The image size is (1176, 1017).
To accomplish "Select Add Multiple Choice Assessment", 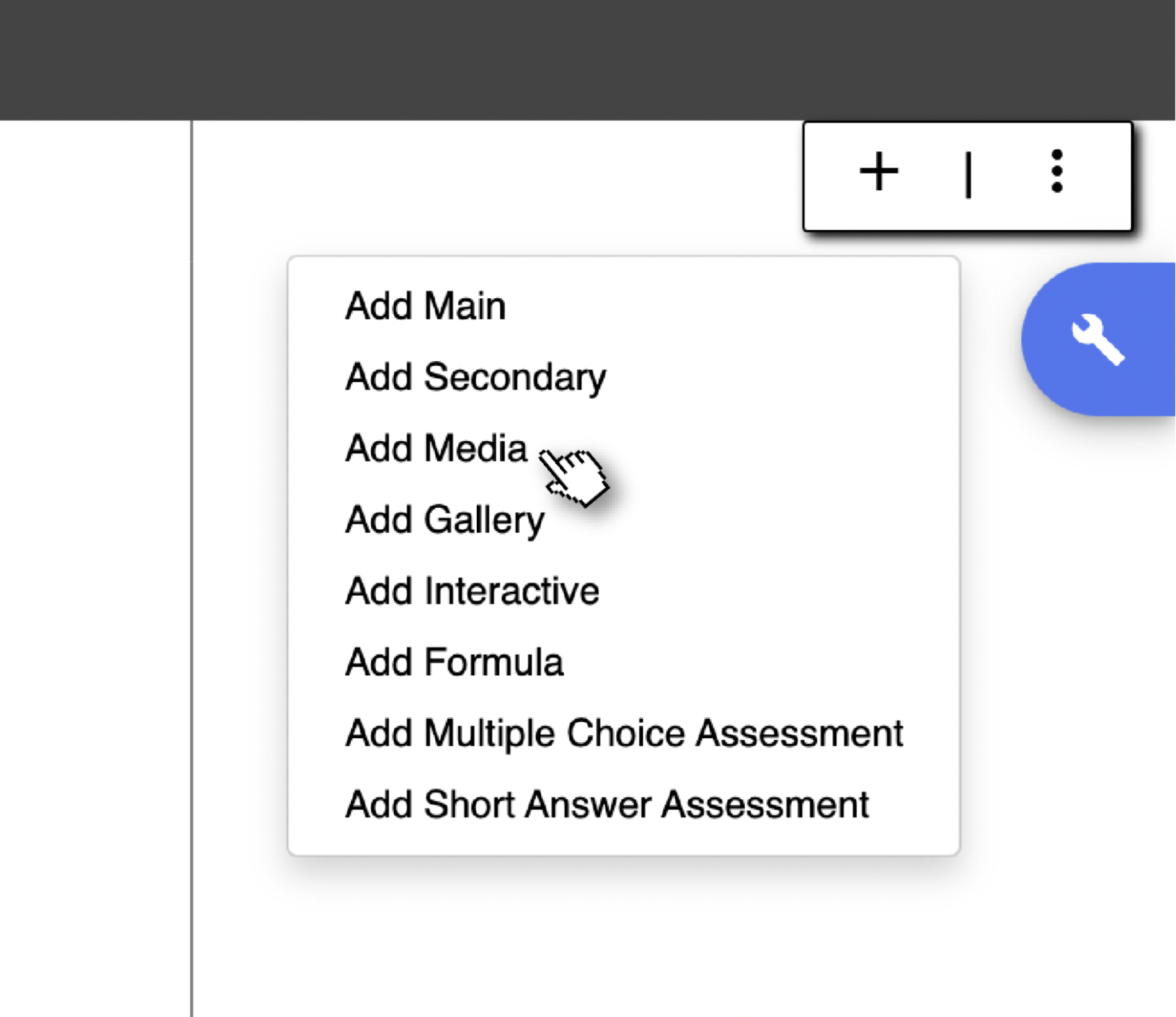I will pyautogui.click(x=624, y=733).
